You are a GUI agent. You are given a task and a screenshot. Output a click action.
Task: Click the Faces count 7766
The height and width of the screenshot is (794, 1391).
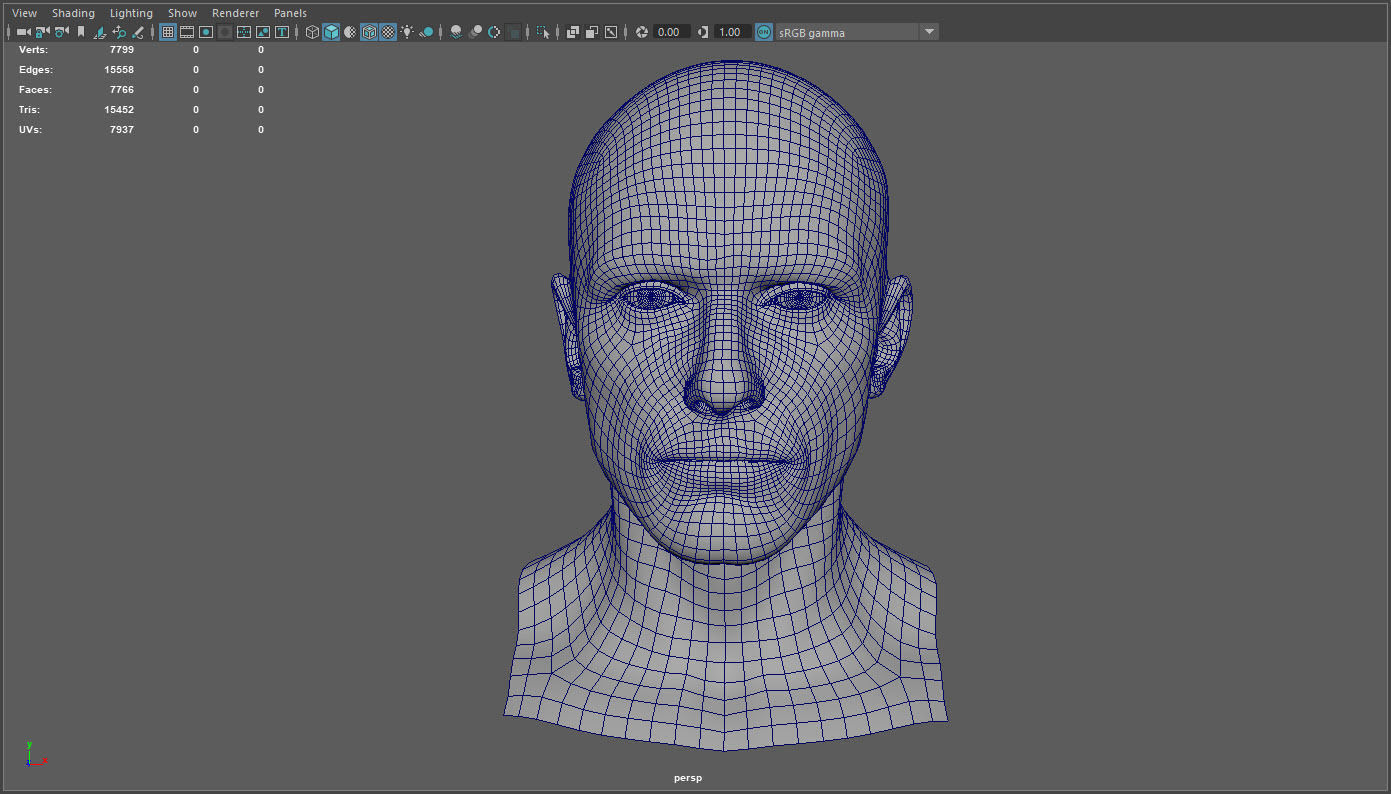click(x=121, y=90)
